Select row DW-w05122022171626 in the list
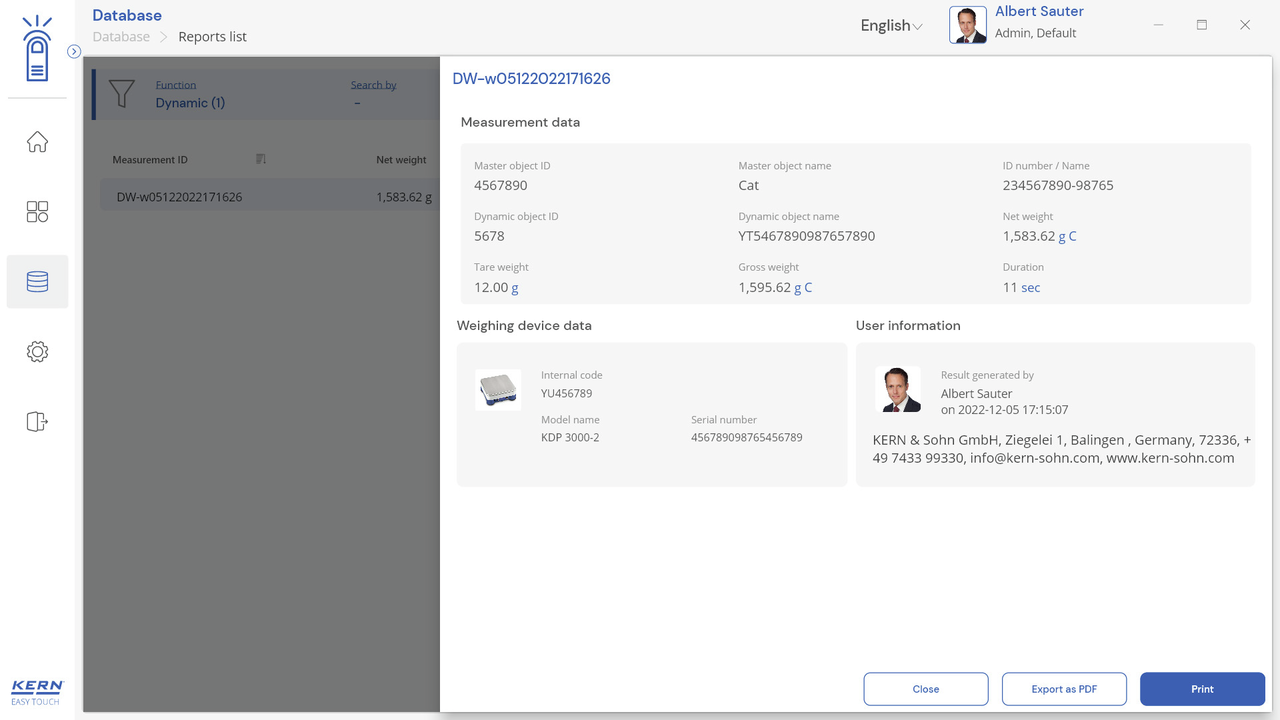 [270, 197]
